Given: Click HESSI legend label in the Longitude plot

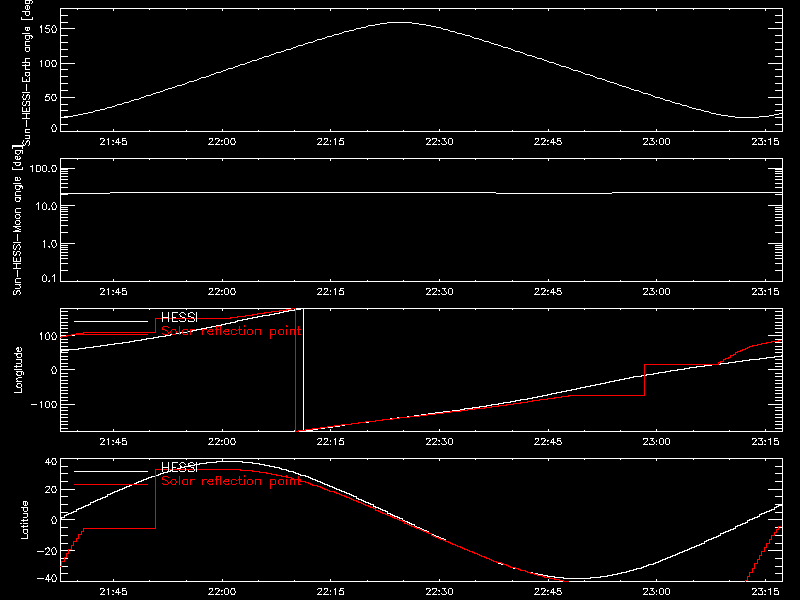Looking at the screenshot, I should point(179,317).
